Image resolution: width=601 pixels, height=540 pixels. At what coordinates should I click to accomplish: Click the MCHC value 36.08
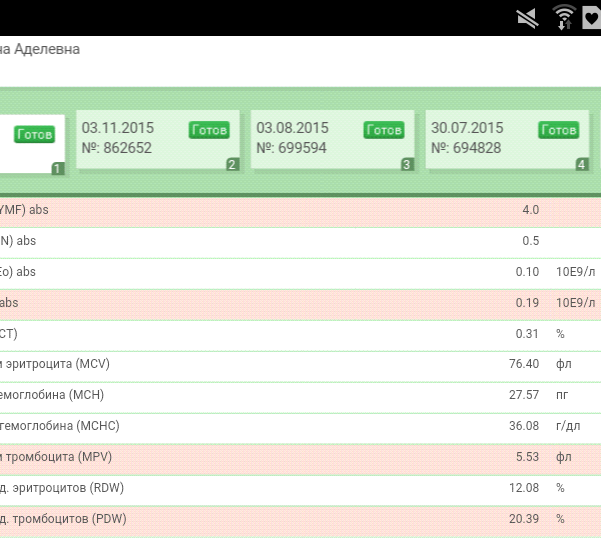click(x=524, y=426)
